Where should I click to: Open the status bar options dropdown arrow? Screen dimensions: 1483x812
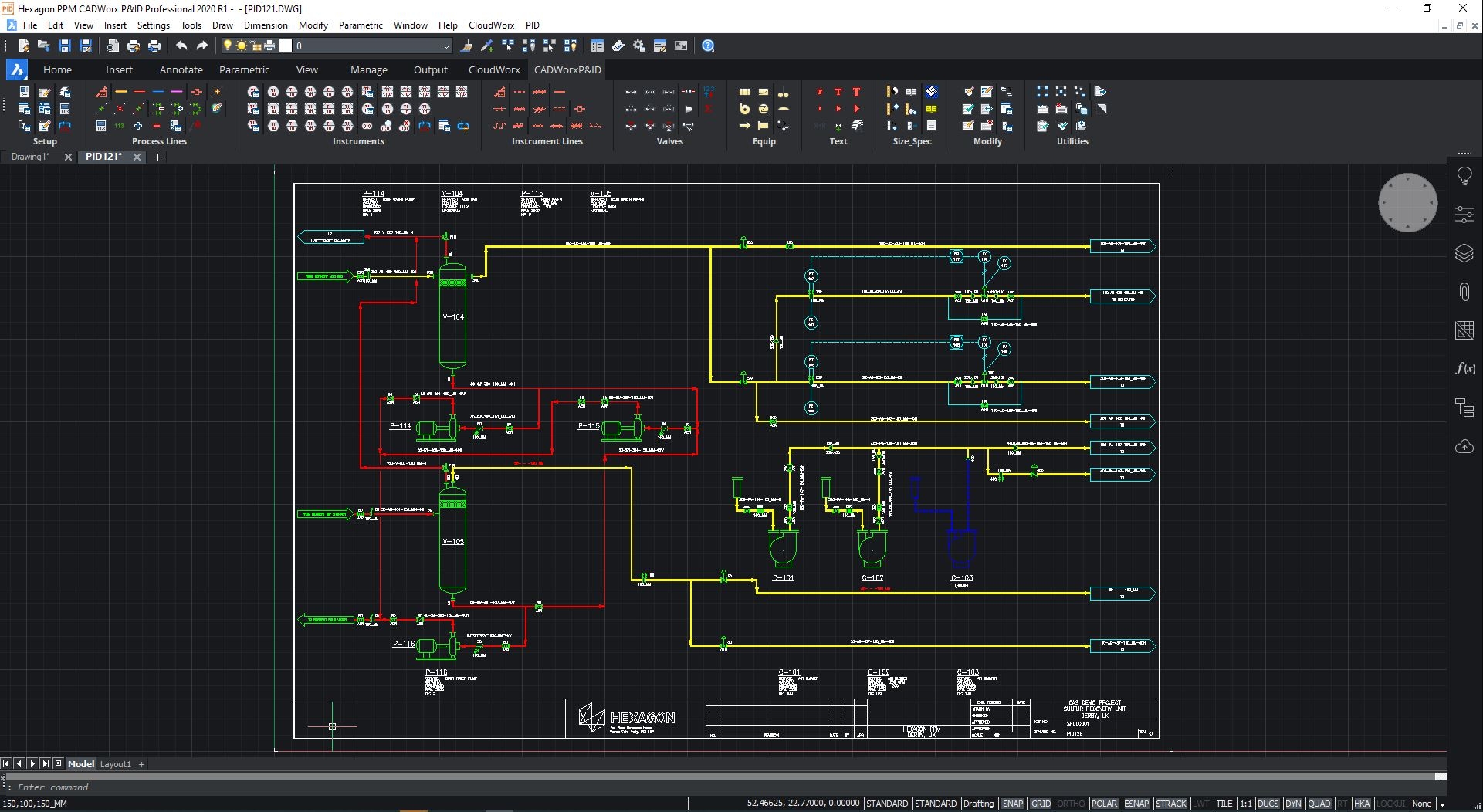click(1441, 804)
